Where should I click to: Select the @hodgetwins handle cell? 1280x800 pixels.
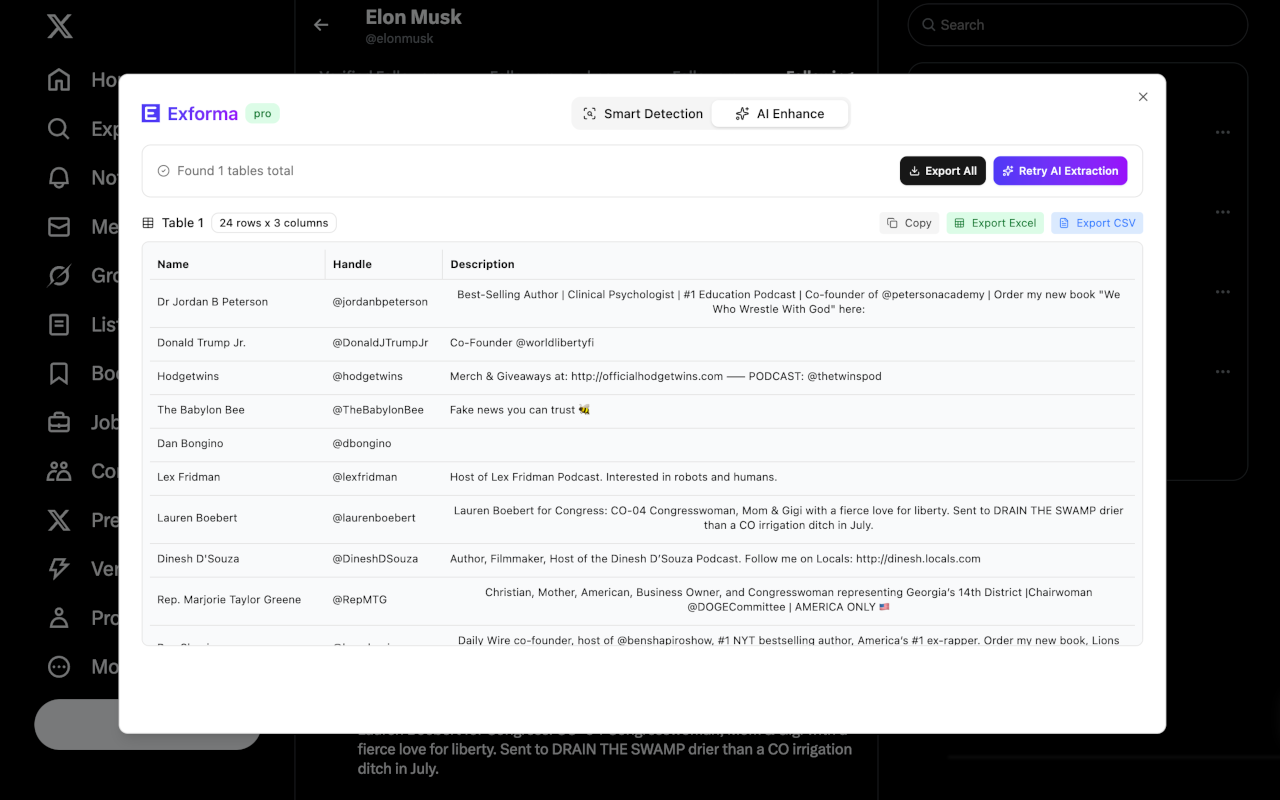(384, 377)
